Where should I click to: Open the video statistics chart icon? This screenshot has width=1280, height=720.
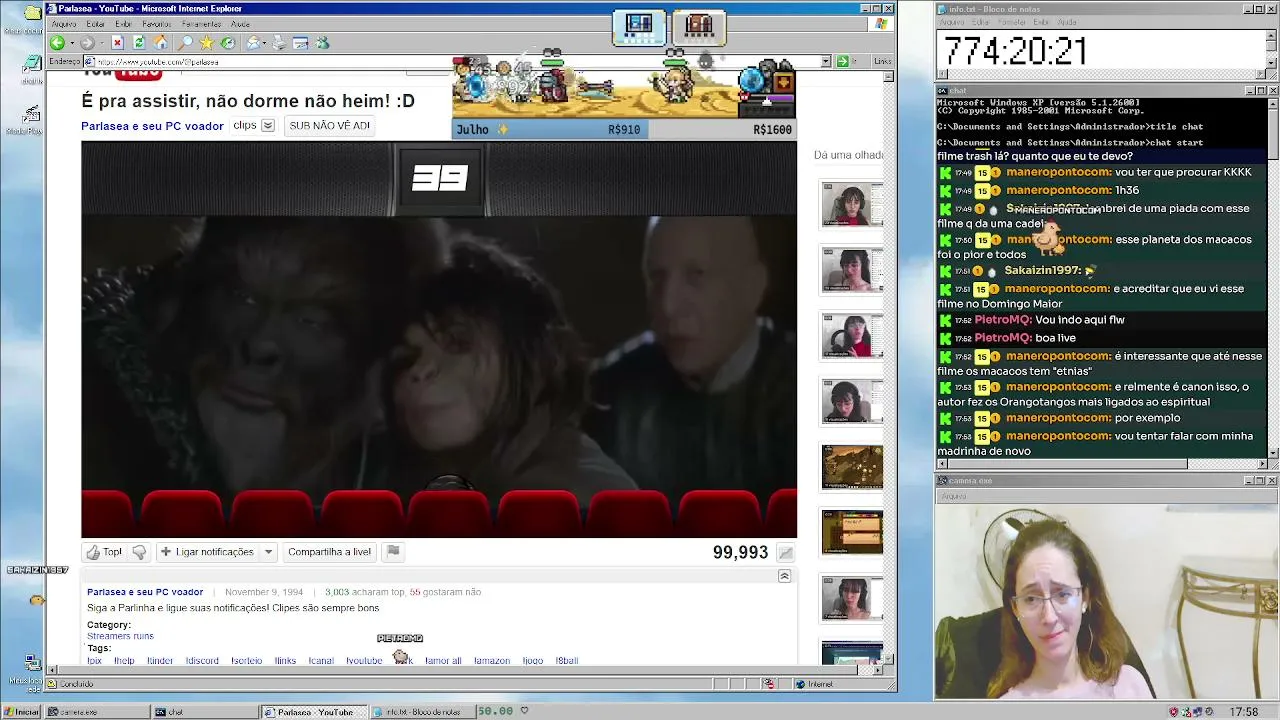(x=786, y=553)
